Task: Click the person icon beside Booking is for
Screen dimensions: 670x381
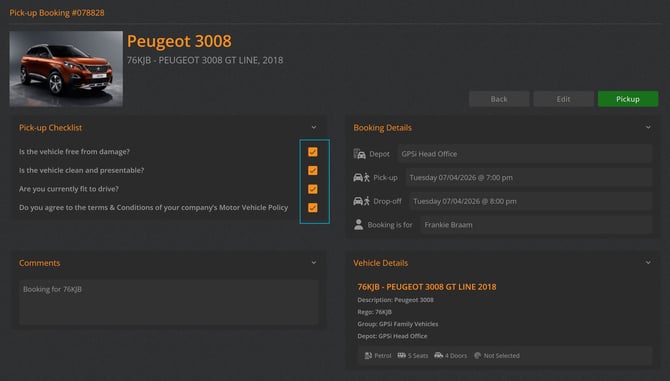Action: pyautogui.click(x=359, y=225)
